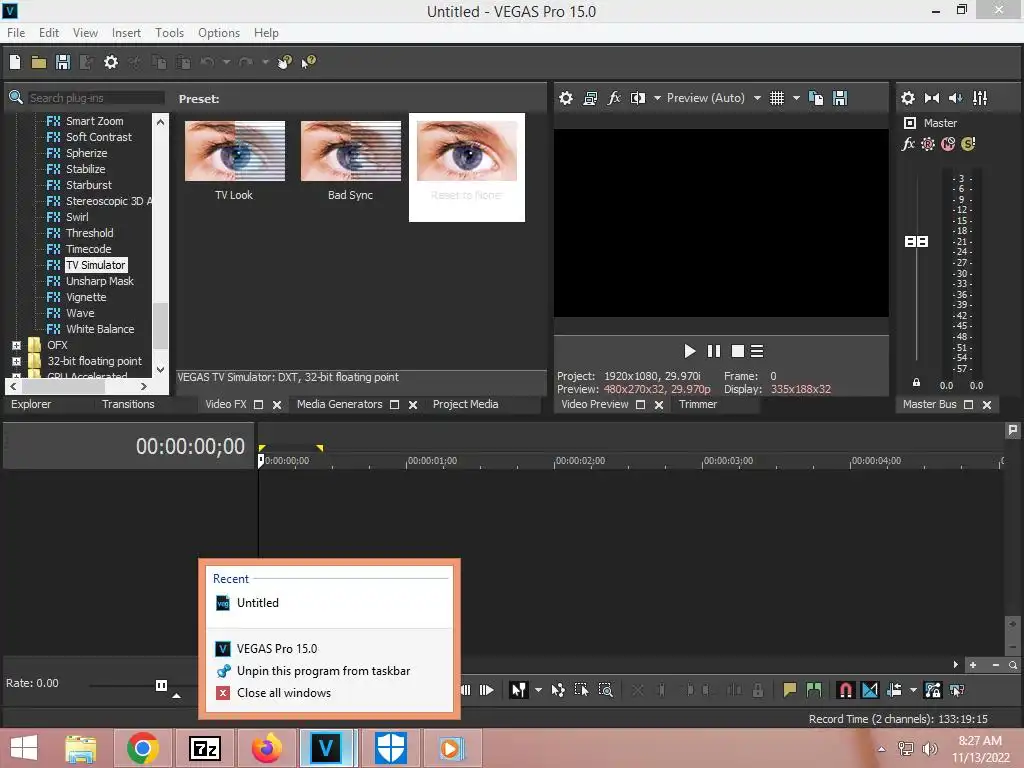Open Auto Ripple mode dropdown arrow
The image size is (1024, 768).
click(913, 690)
